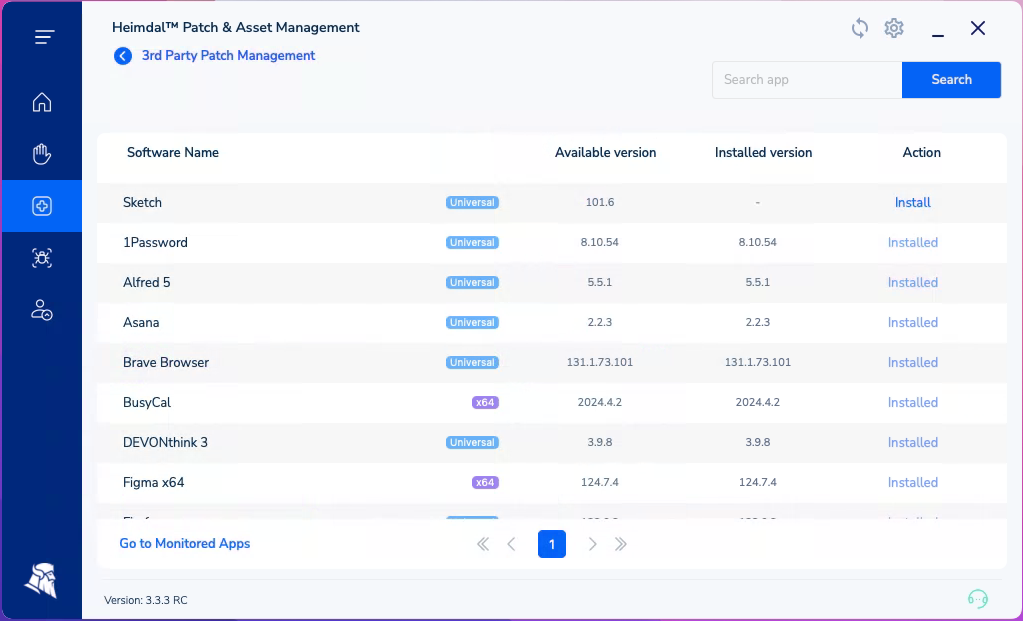Click Installed for Alfred 5
The width and height of the screenshot is (1023, 621).
[912, 282]
